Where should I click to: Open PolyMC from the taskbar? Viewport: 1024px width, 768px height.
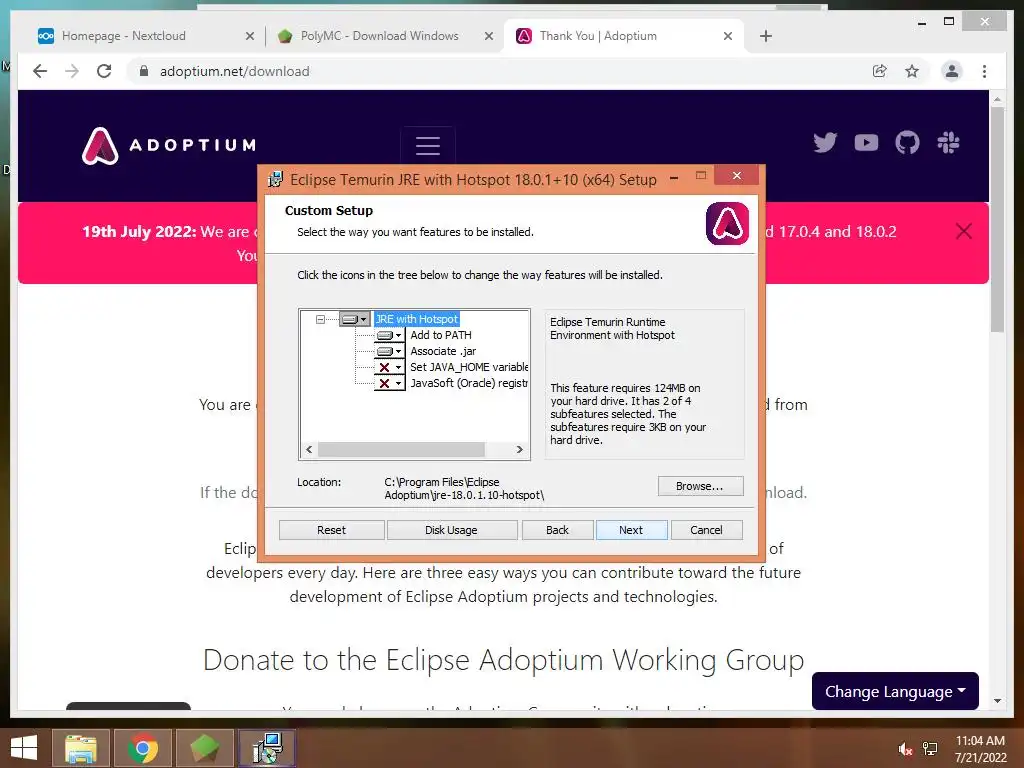pos(204,748)
